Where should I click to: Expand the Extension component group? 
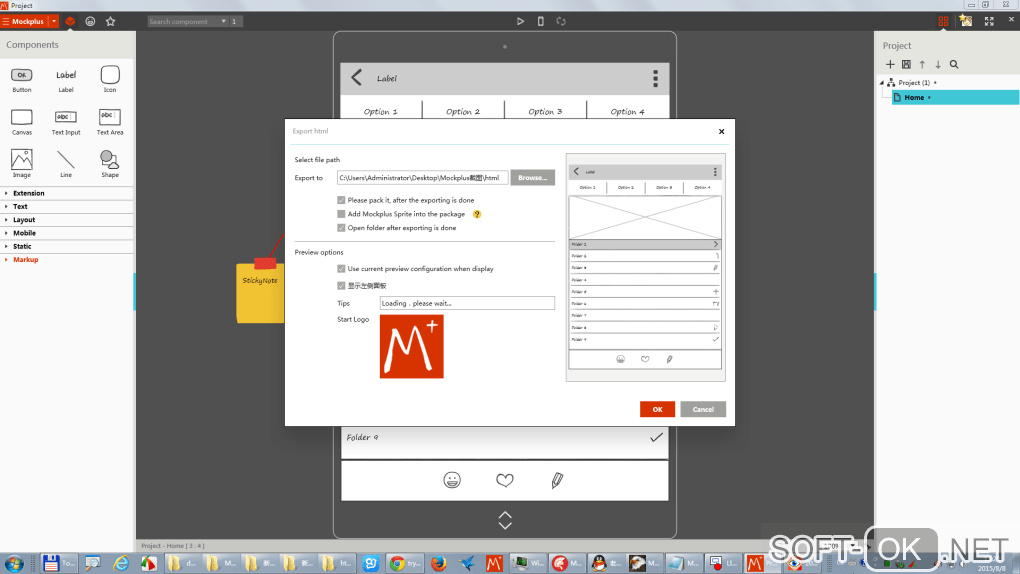pos(67,193)
